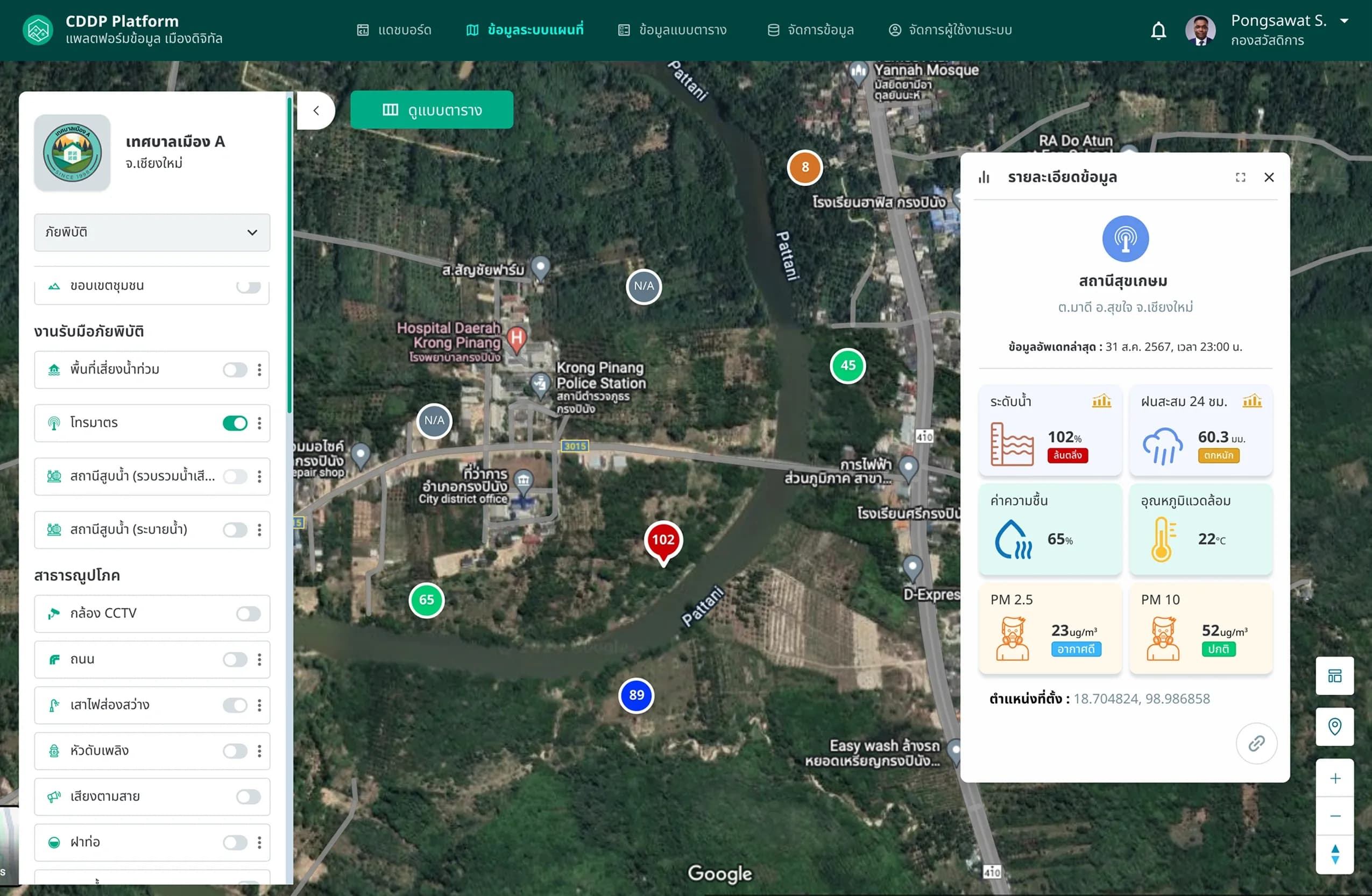Open 24-hour rainfall chart icon

pyautogui.click(x=1252, y=401)
